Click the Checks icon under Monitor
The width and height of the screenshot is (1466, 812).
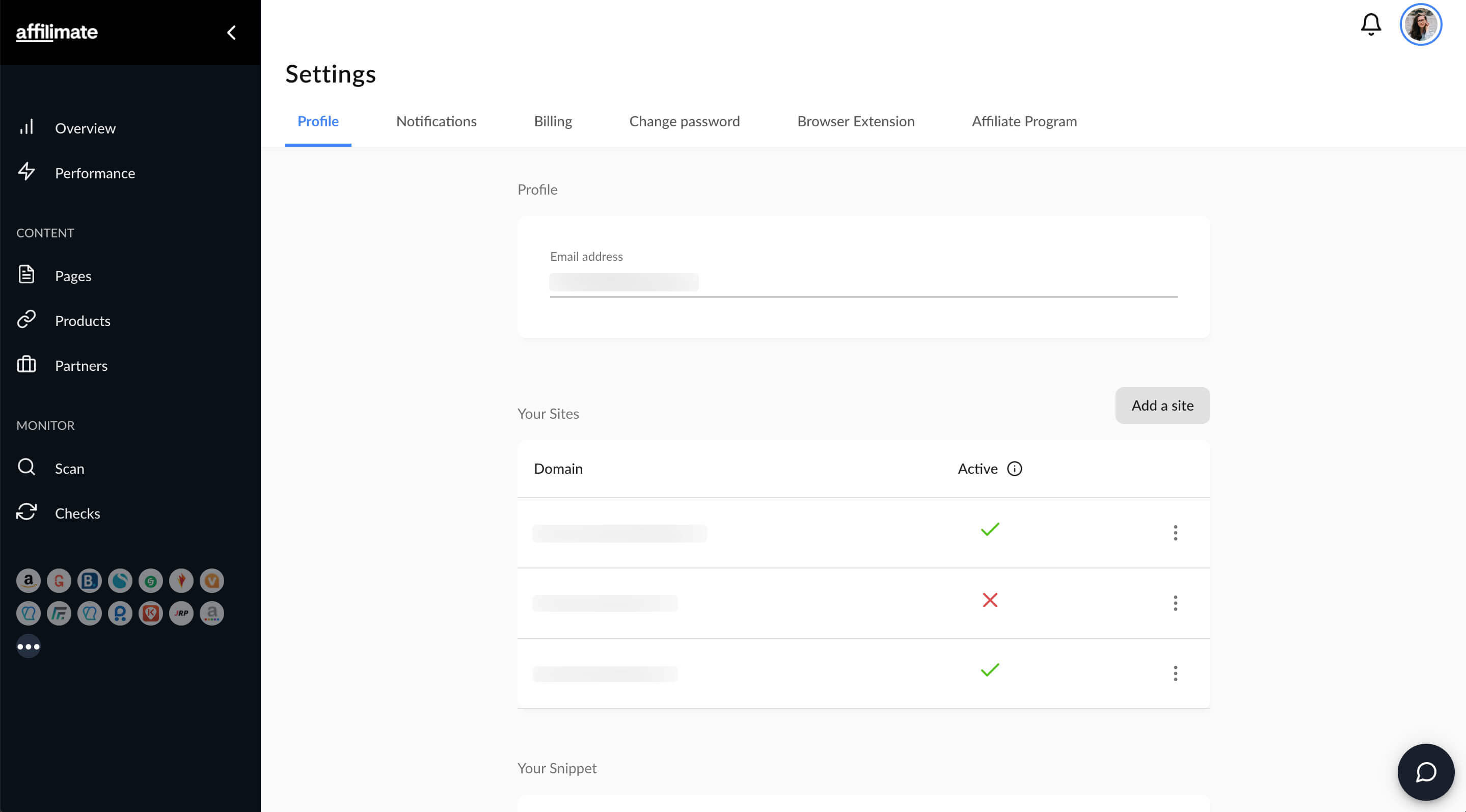(27, 513)
